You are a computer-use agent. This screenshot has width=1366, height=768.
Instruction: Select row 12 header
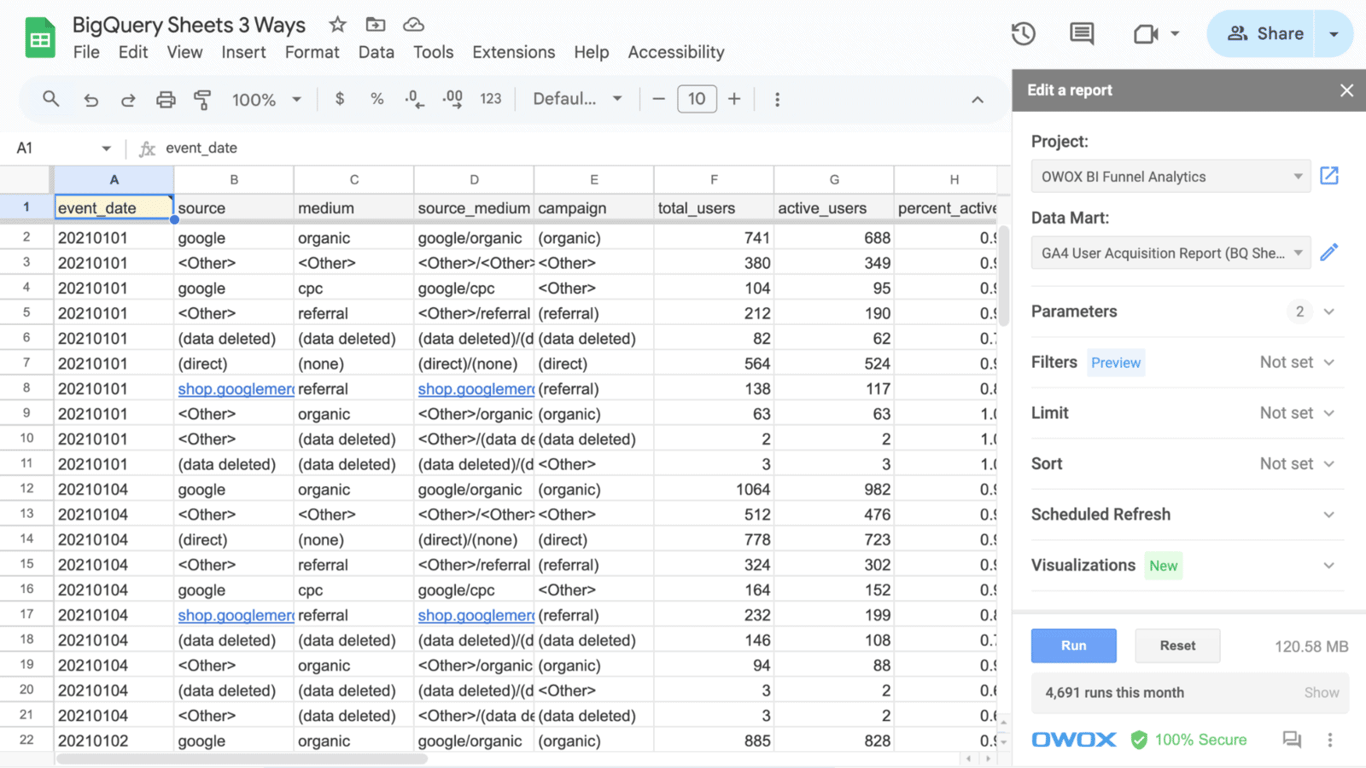point(26,489)
